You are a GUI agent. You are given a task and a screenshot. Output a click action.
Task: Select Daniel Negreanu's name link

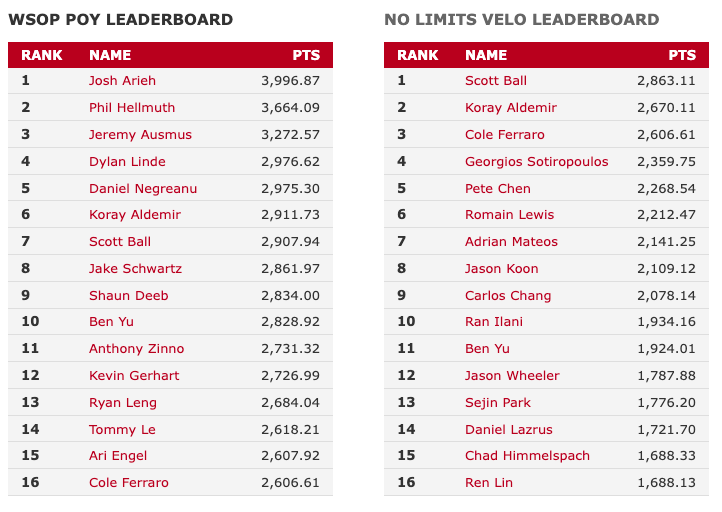[143, 188]
